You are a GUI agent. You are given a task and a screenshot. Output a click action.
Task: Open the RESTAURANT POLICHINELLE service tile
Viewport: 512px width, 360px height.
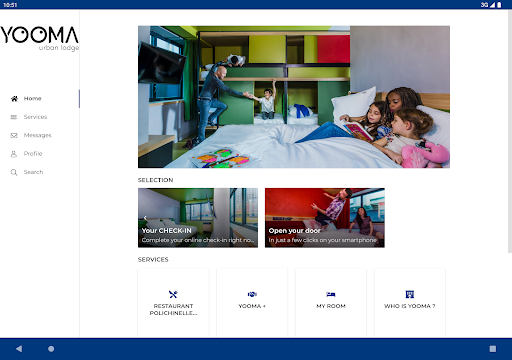pos(173,303)
